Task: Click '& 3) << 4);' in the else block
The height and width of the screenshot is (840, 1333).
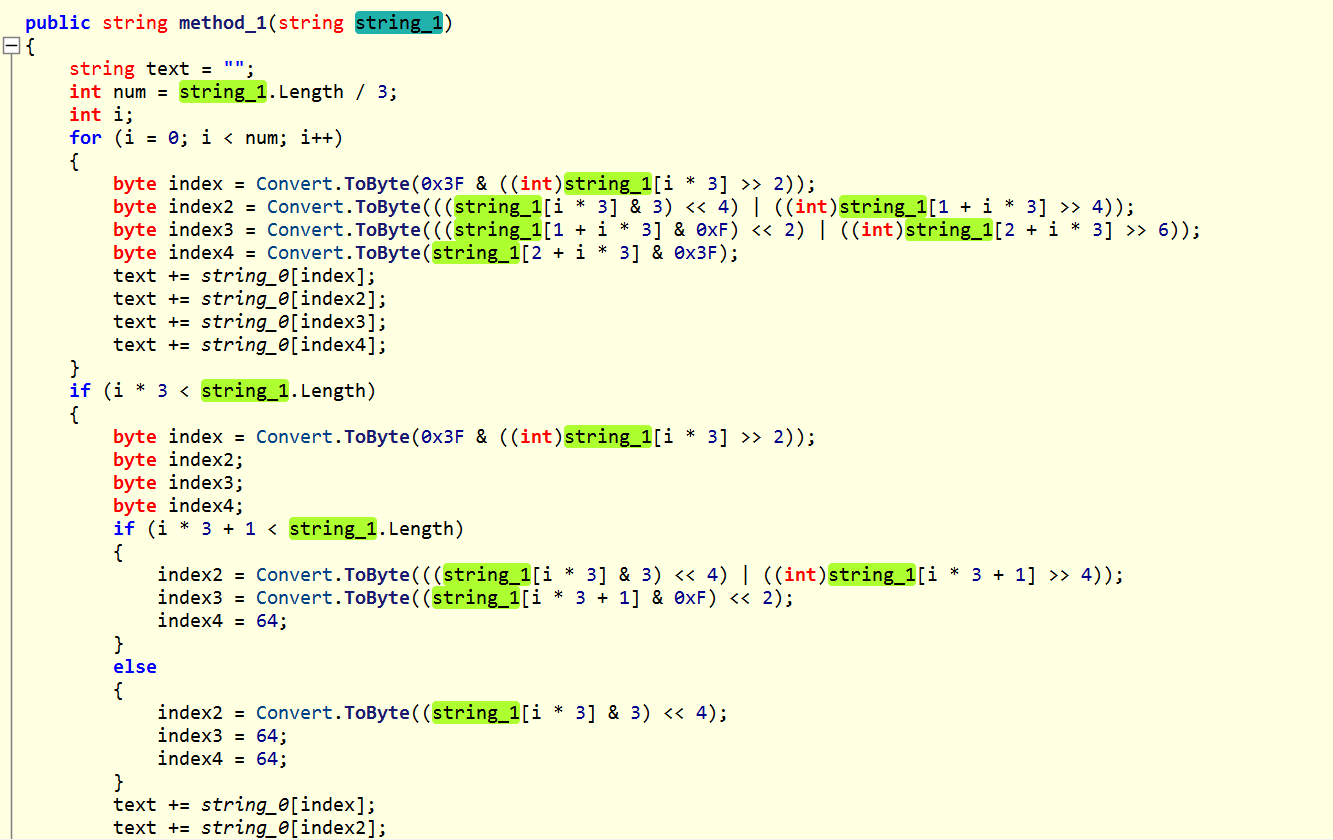Action: pyautogui.click(x=668, y=713)
